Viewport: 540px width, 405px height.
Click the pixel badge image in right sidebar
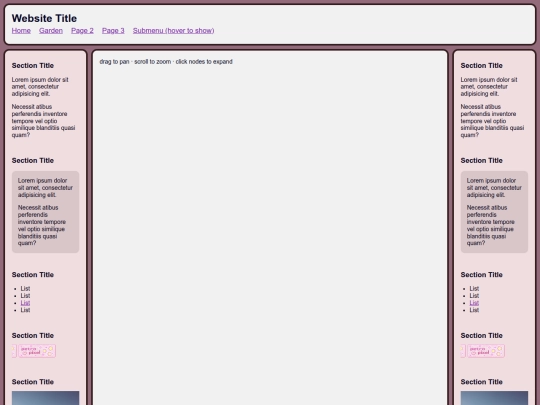coord(486,351)
